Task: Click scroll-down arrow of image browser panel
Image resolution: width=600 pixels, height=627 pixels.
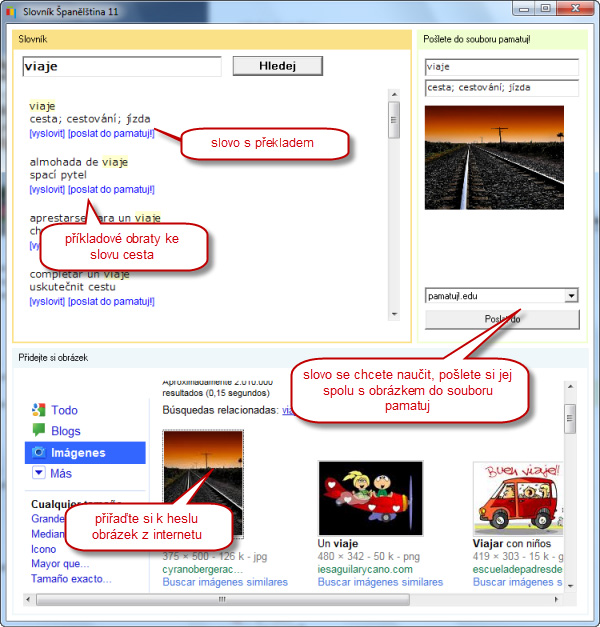Action: (570, 586)
